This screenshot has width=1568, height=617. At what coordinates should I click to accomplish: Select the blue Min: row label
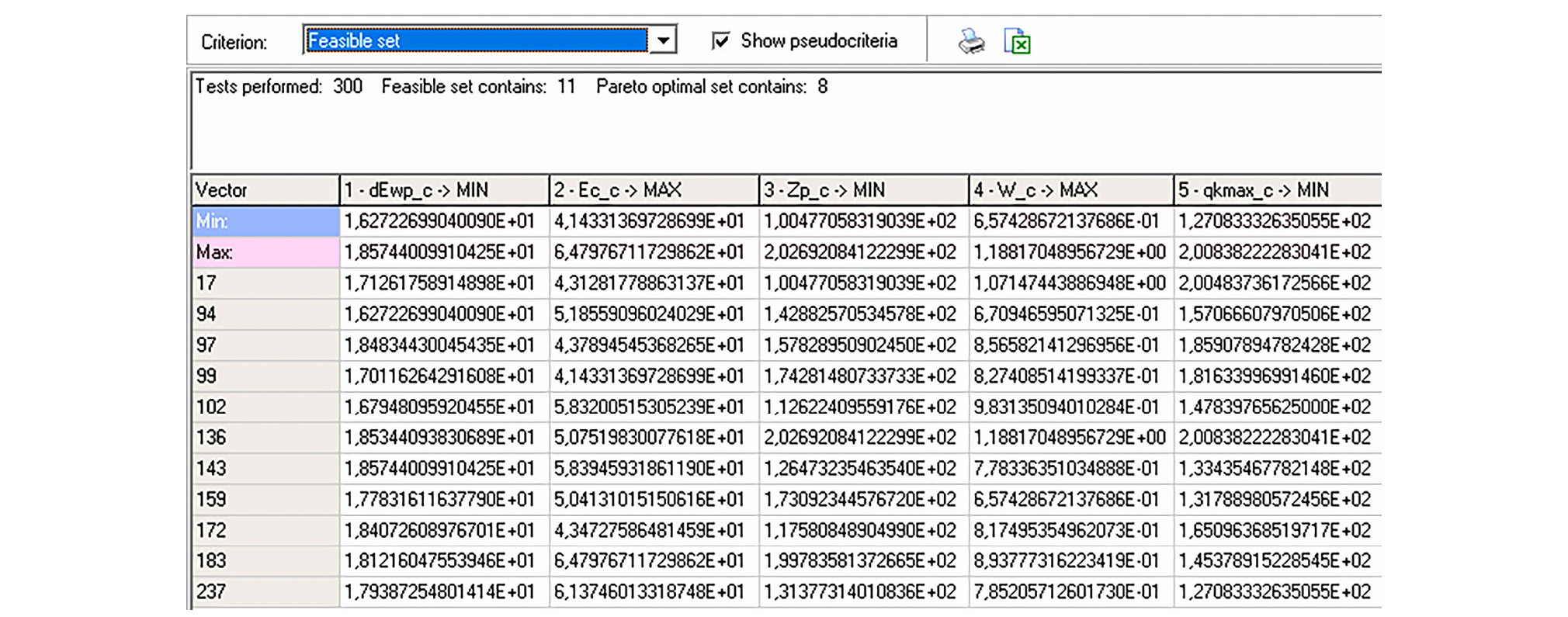[x=265, y=221]
